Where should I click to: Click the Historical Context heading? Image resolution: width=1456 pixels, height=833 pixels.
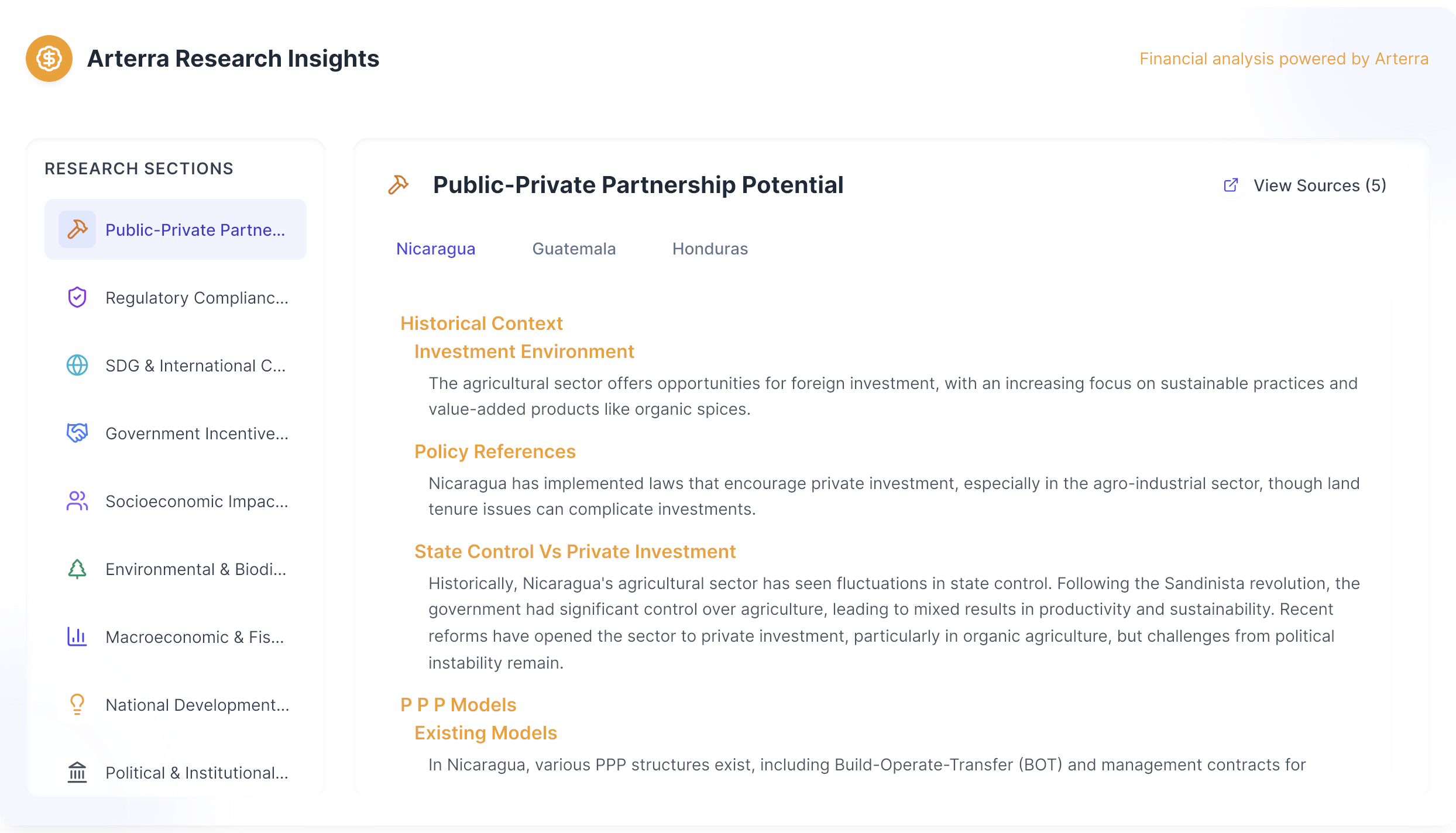pyautogui.click(x=481, y=323)
